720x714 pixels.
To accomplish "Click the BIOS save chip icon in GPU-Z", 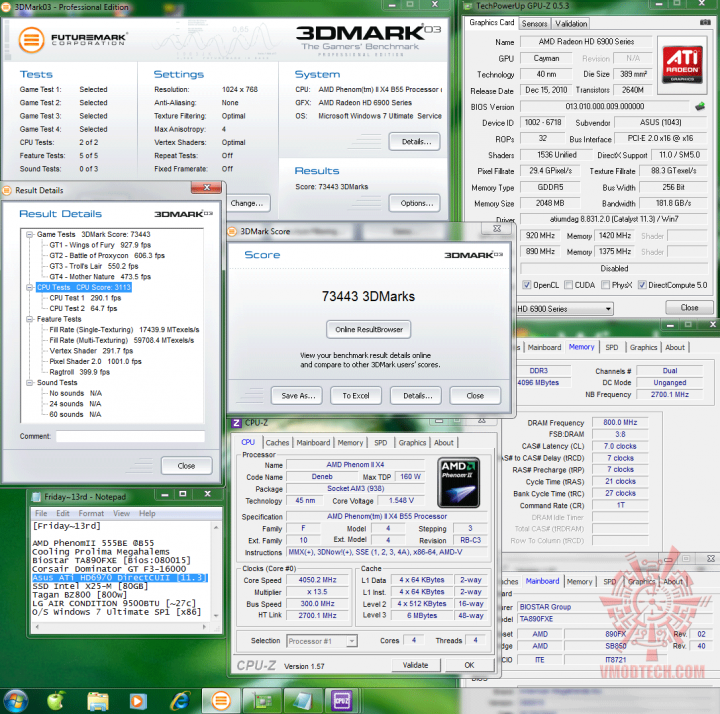I will click(700, 107).
